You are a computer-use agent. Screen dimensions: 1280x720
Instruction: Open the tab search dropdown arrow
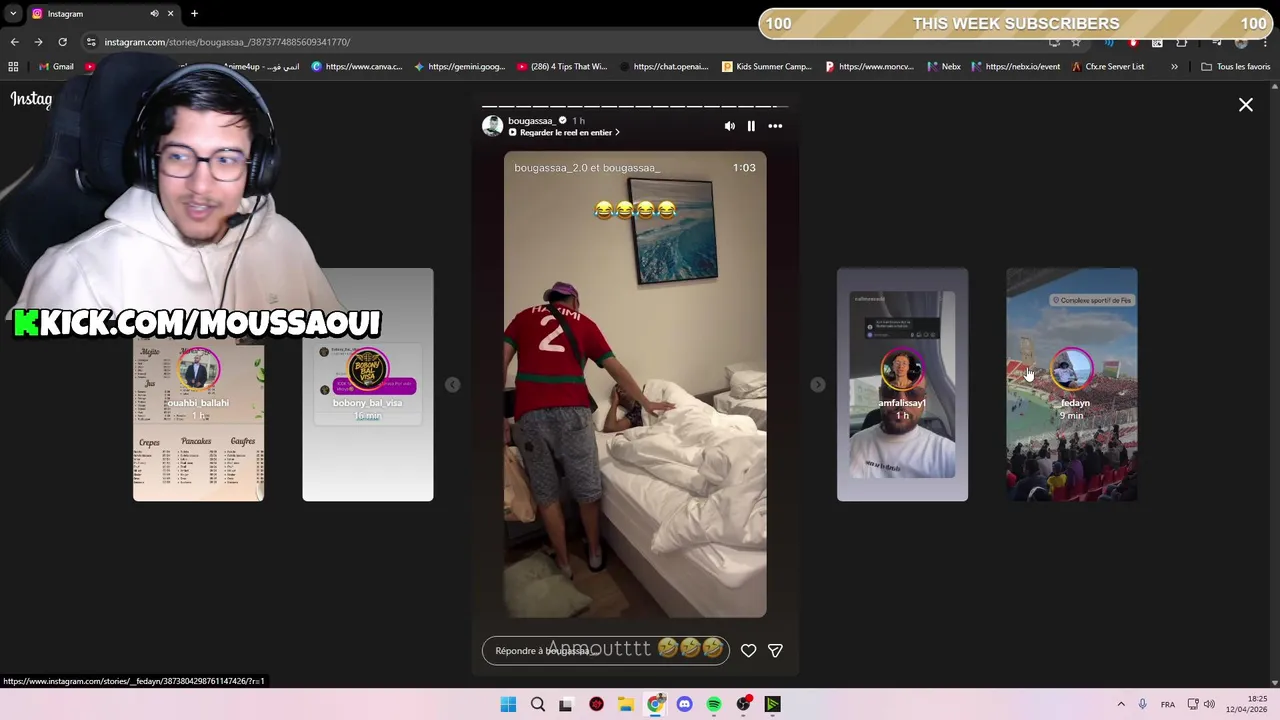pos(13,14)
